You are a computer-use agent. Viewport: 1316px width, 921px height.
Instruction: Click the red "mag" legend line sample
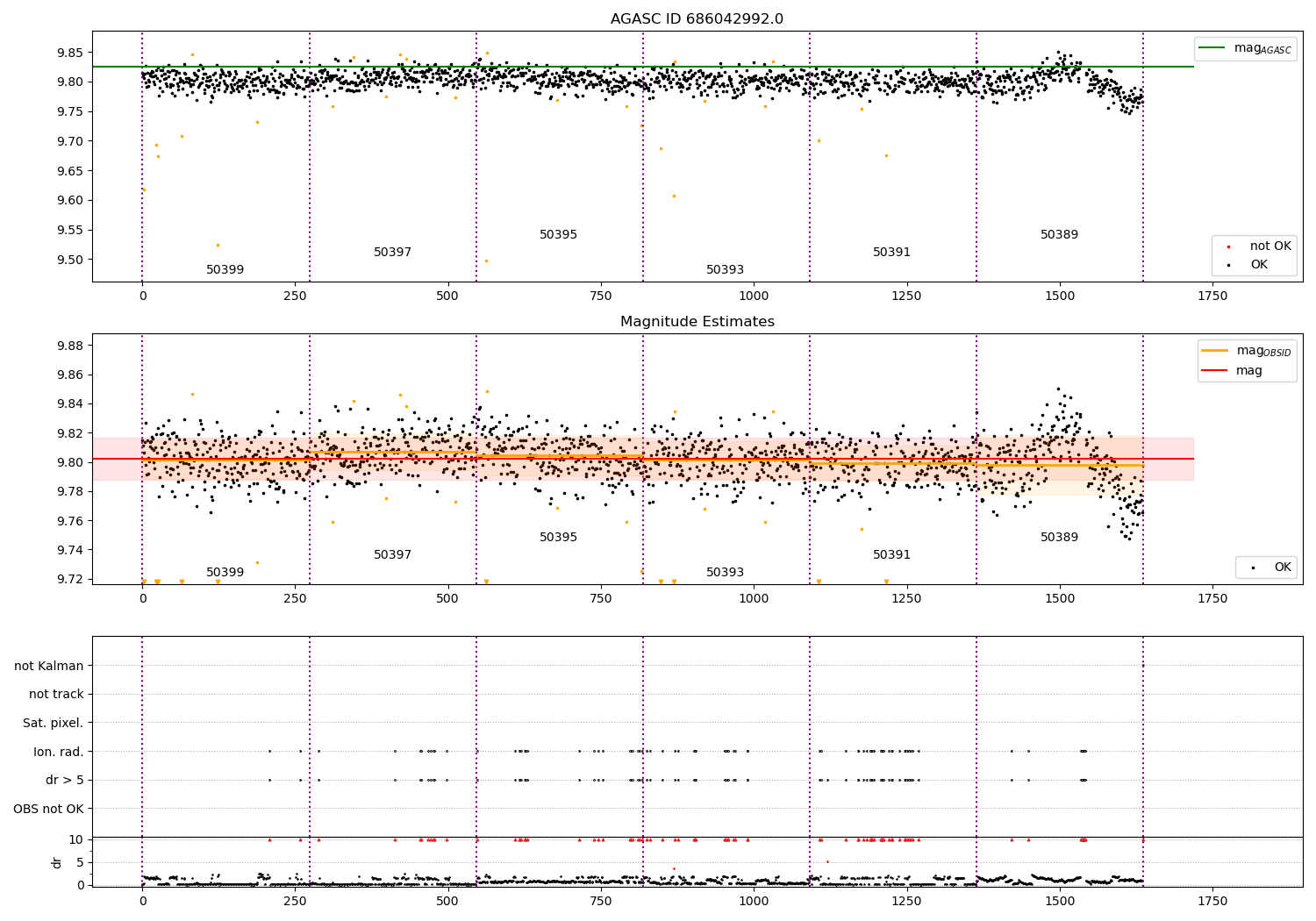[1216, 371]
